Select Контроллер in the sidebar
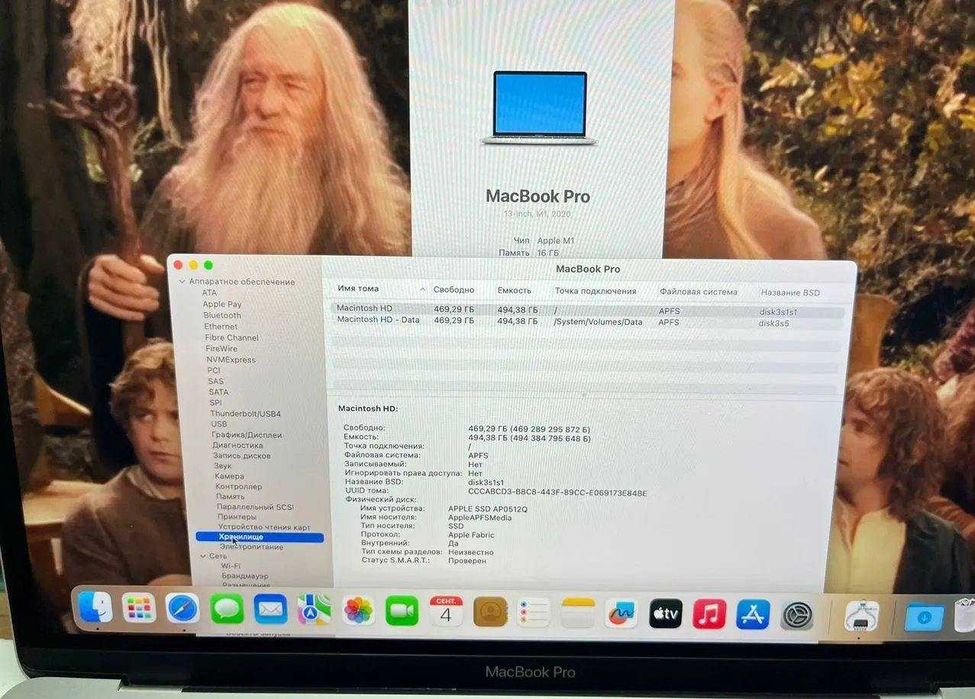The height and width of the screenshot is (699, 975). coord(238,486)
